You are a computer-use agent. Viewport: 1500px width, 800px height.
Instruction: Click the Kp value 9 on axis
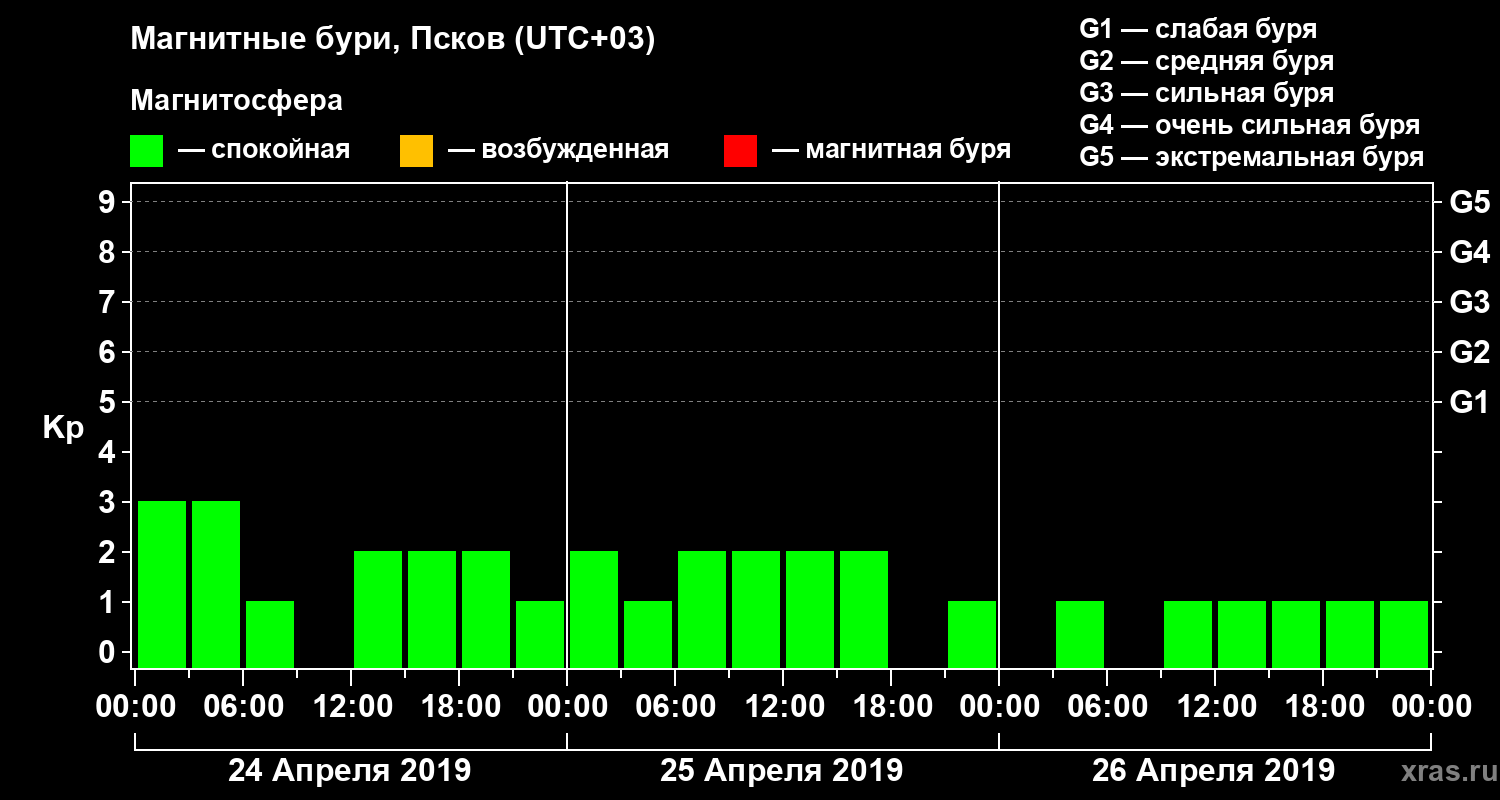[108, 202]
